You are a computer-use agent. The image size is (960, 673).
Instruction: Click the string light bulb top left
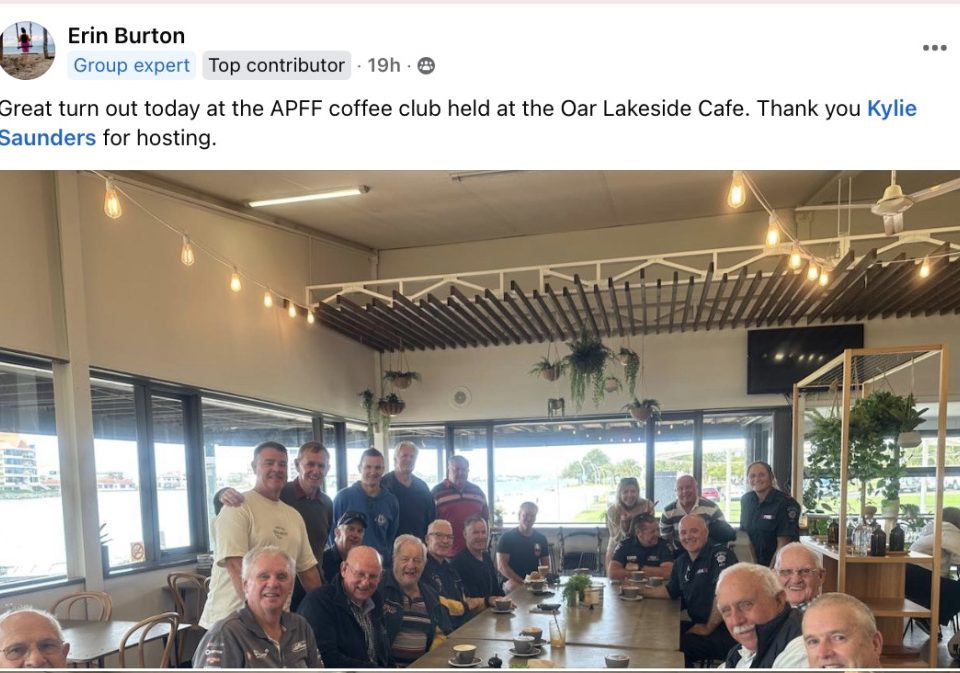[x=112, y=200]
